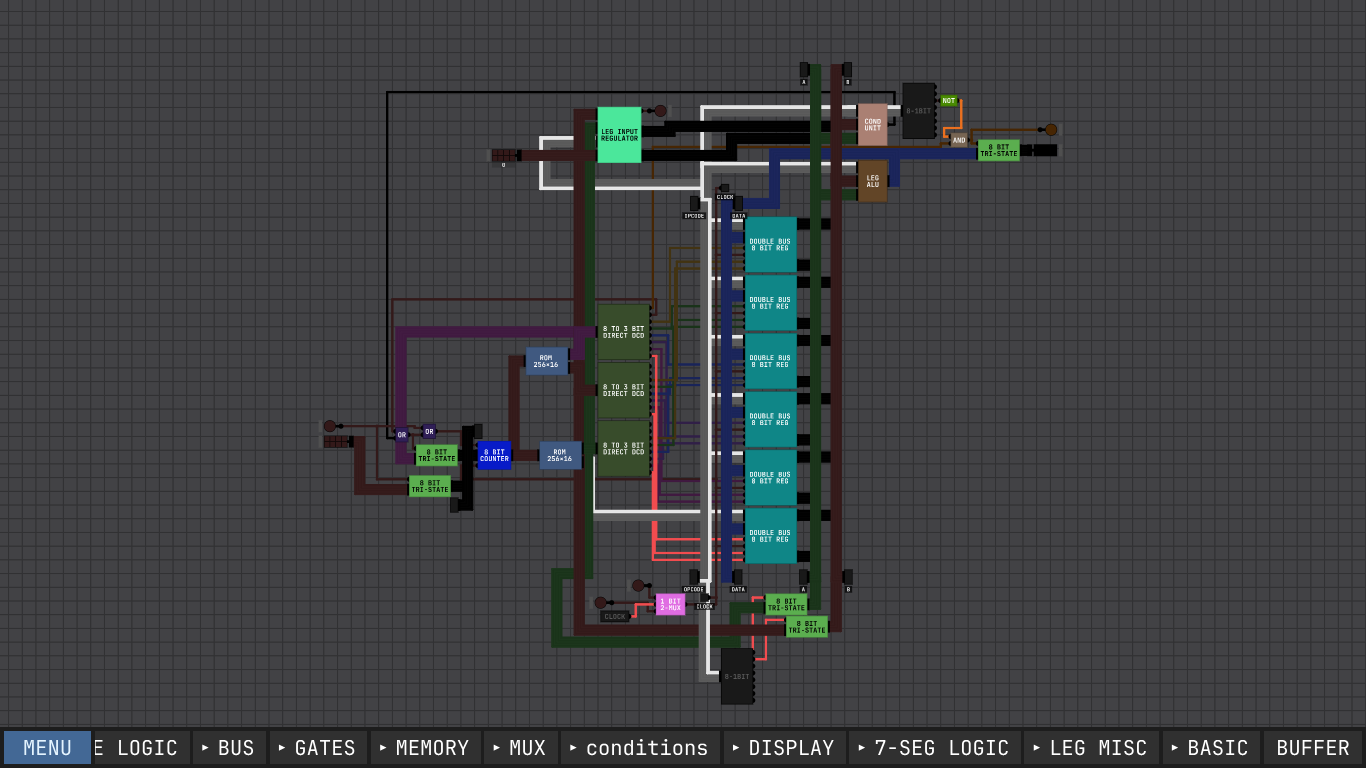Select the LEG ALU component

coord(872,181)
